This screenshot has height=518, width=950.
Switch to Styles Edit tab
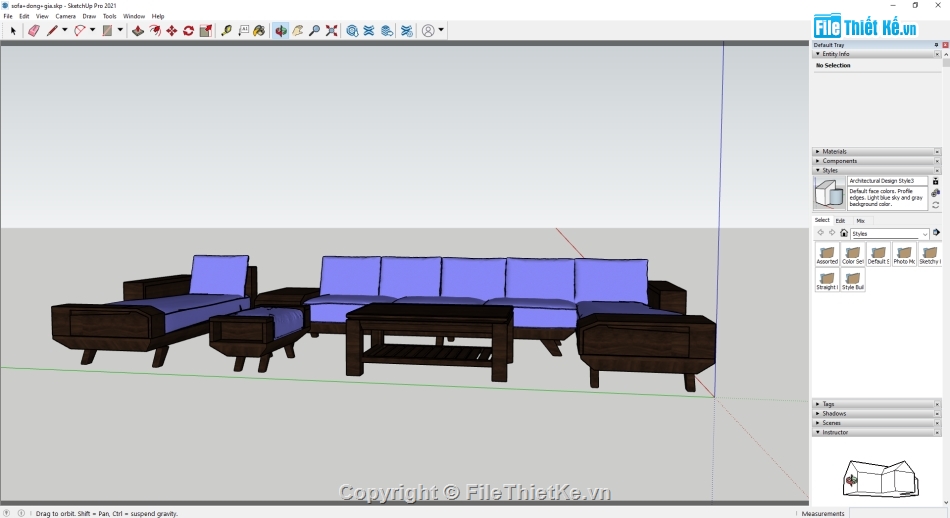tap(840, 221)
